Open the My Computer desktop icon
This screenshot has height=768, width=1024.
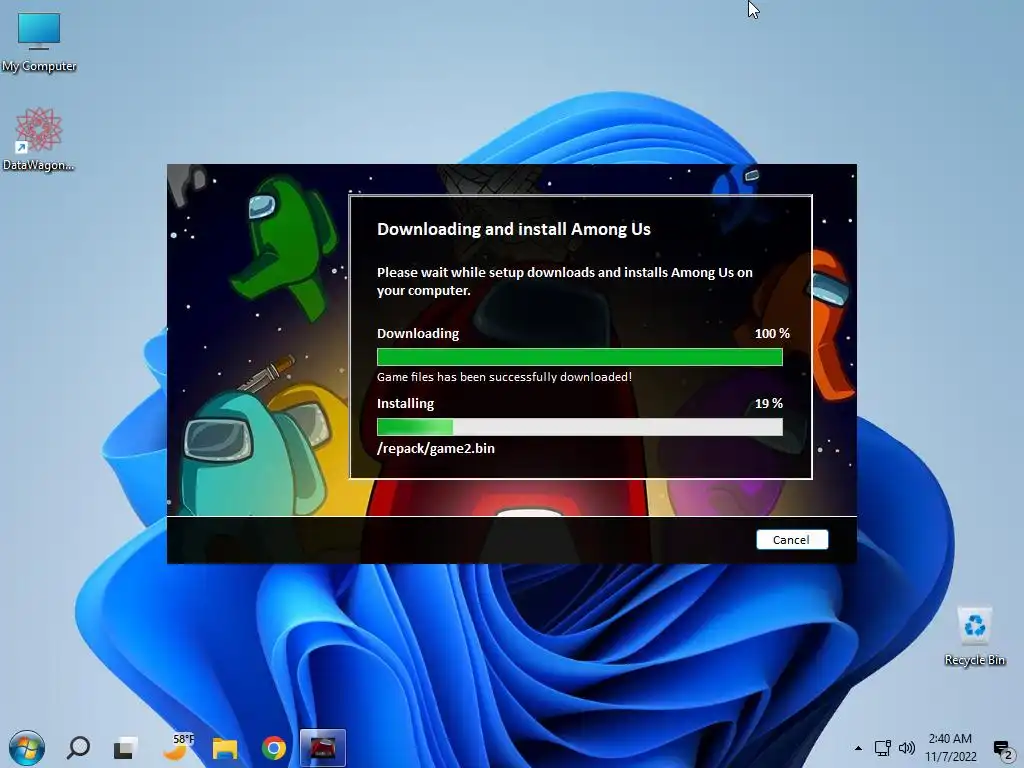click(x=39, y=40)
